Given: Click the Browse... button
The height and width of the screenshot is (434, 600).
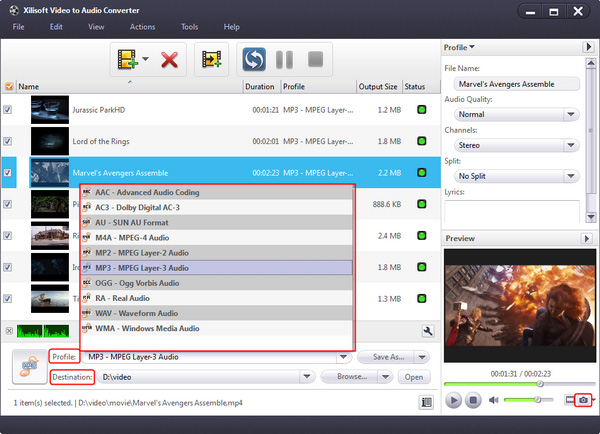Looking at the screenshot, I should [349, 377].
